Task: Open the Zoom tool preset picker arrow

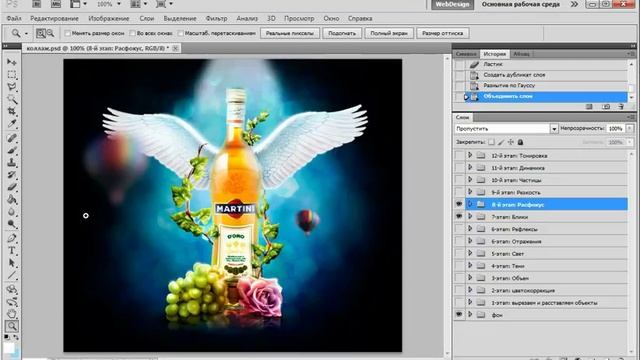Action: (x=27, y=33)
